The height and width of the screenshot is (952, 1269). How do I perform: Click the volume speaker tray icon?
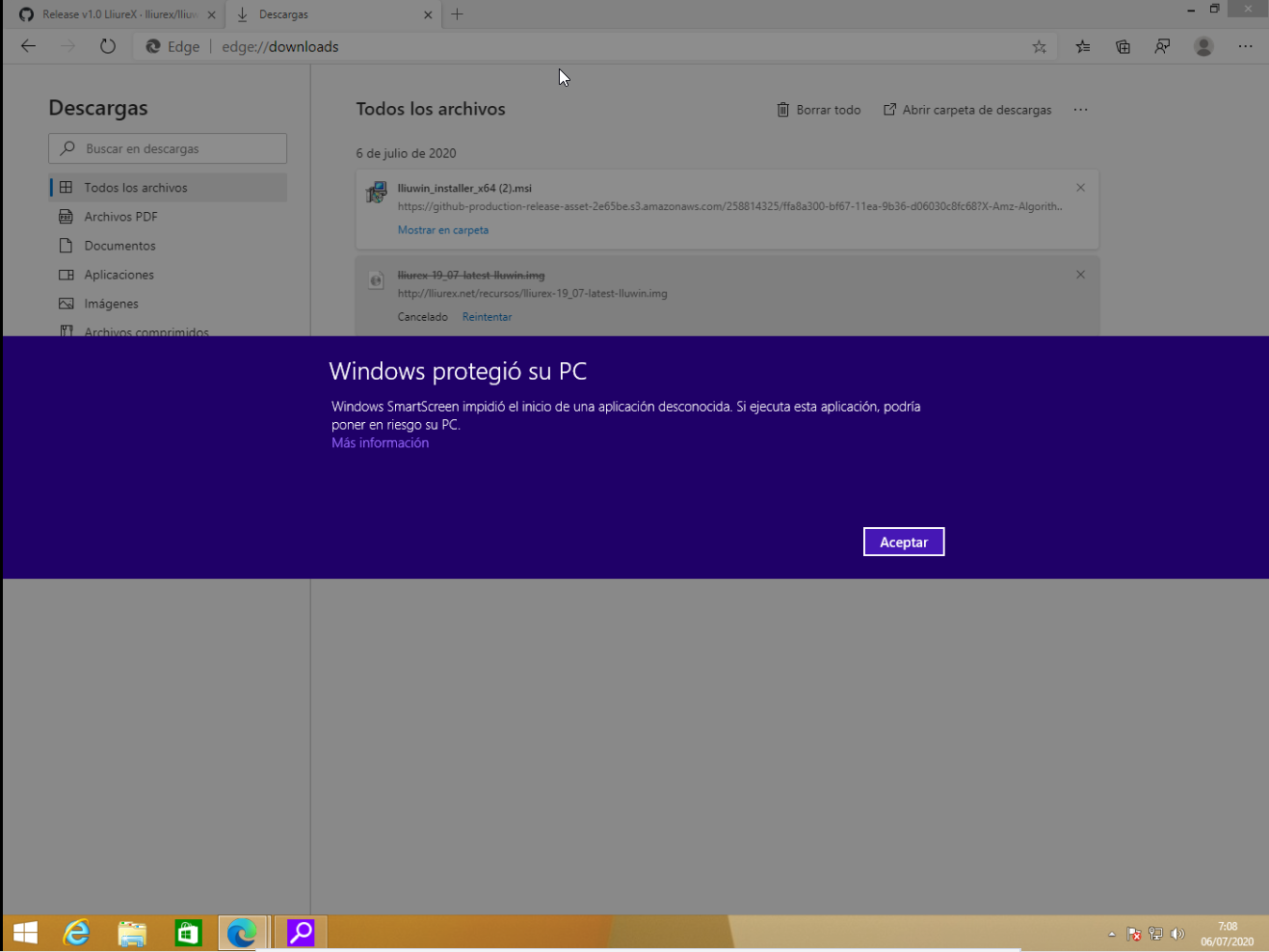point(1177,934)
